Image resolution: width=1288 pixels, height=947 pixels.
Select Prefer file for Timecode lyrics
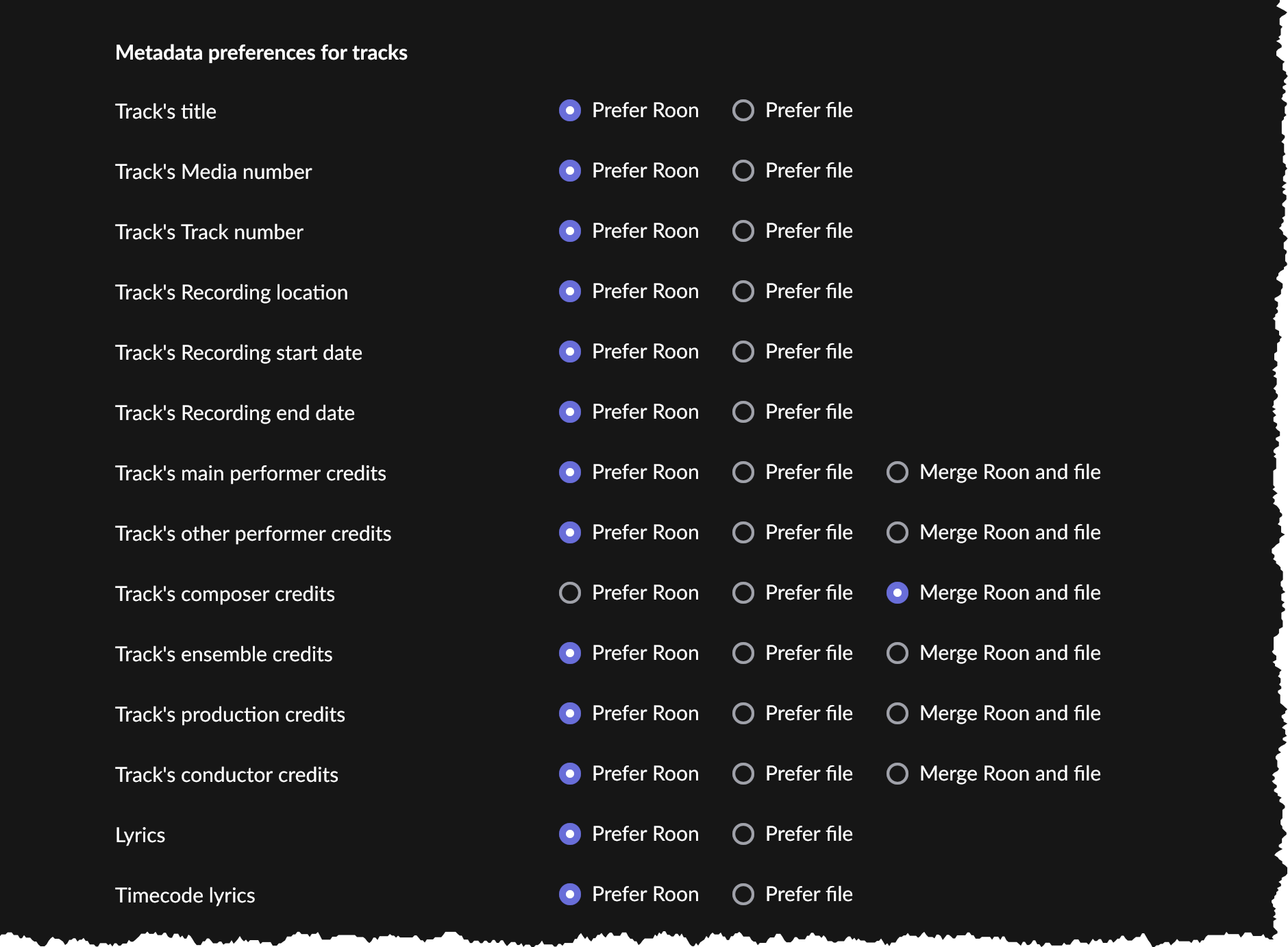(743, 894)
